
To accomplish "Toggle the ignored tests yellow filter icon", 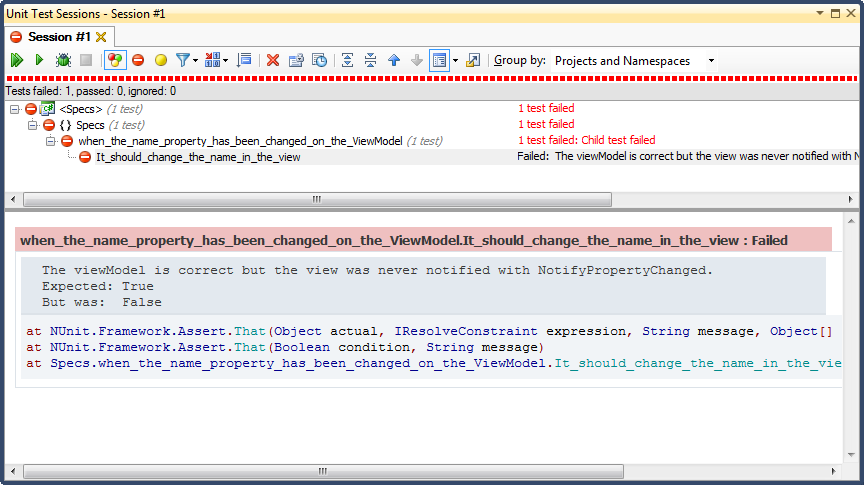I will point(161,60).
